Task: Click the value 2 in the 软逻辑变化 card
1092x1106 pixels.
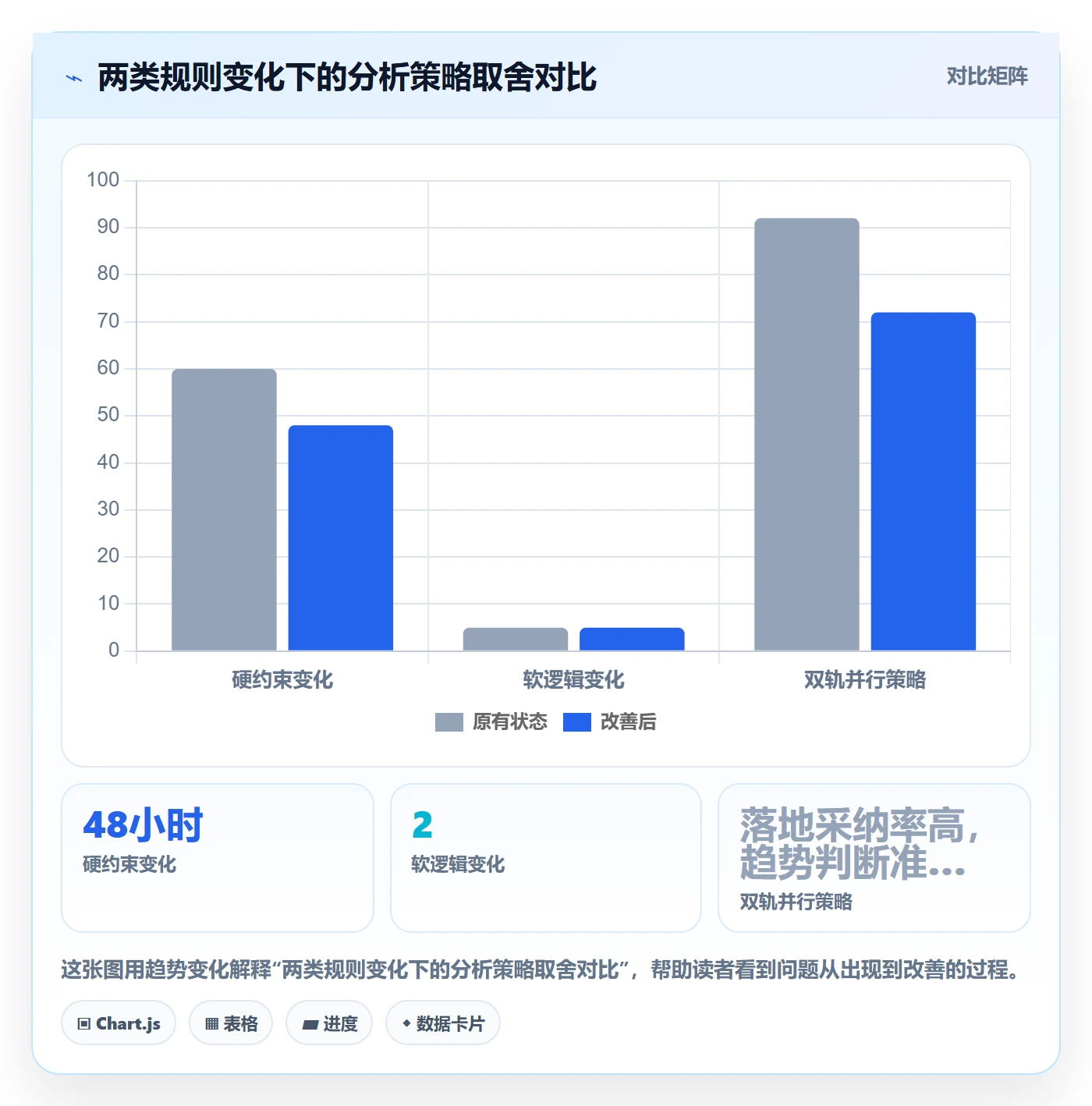Action: tap(422, 825)
